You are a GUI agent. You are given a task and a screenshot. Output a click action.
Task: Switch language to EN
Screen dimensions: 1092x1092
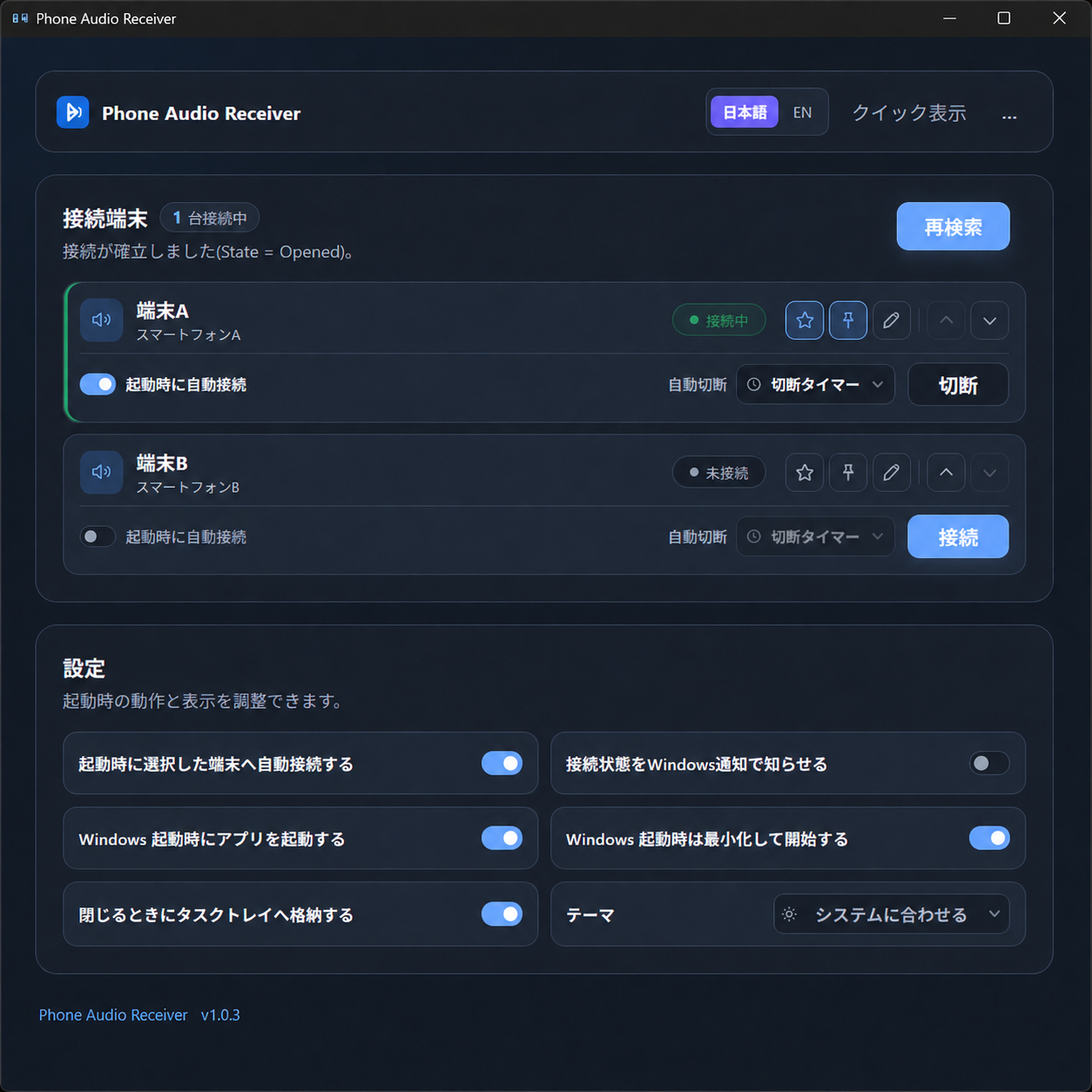coord(802,112)
